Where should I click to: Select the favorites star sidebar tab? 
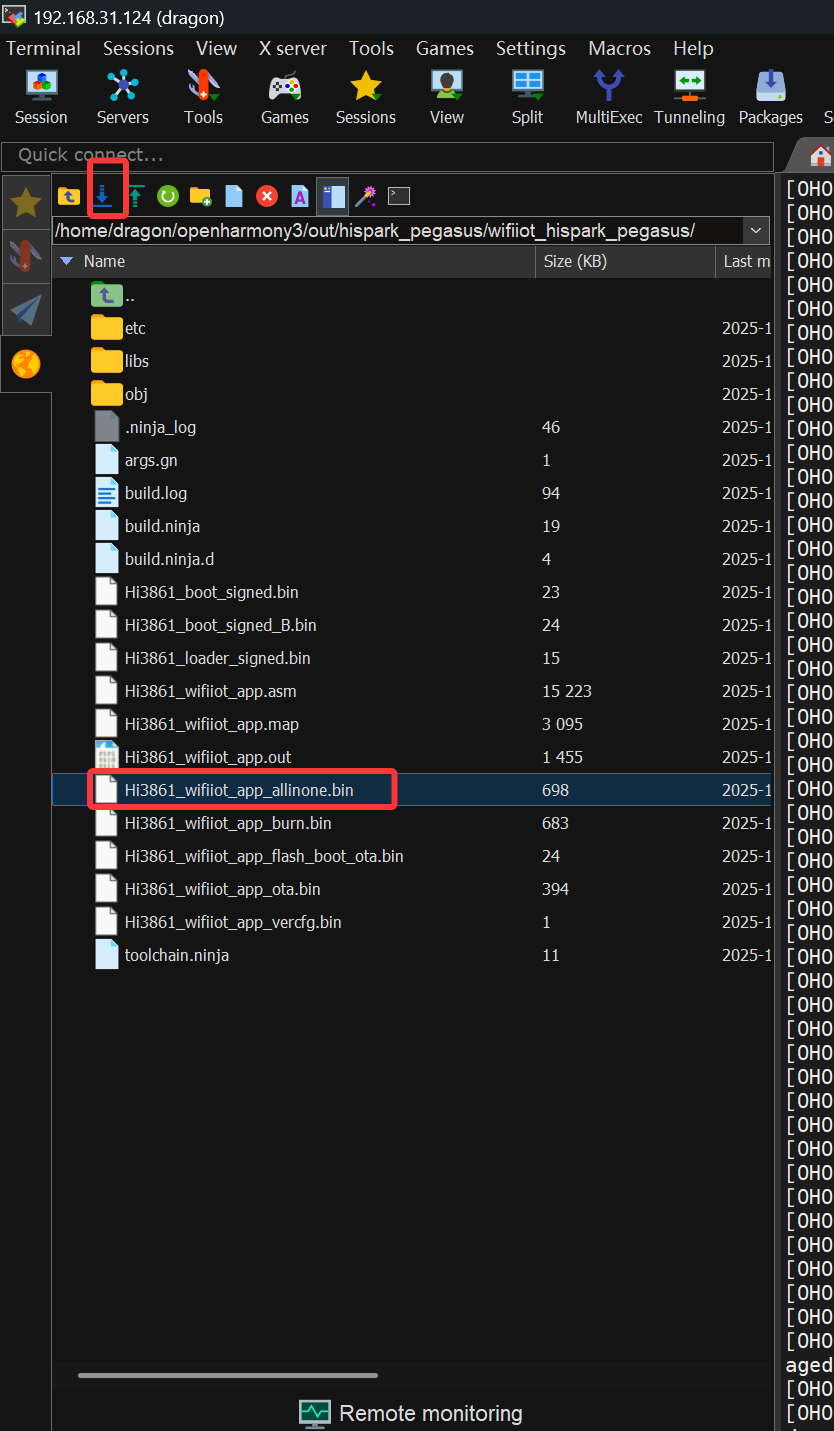(x=26, y=203)
